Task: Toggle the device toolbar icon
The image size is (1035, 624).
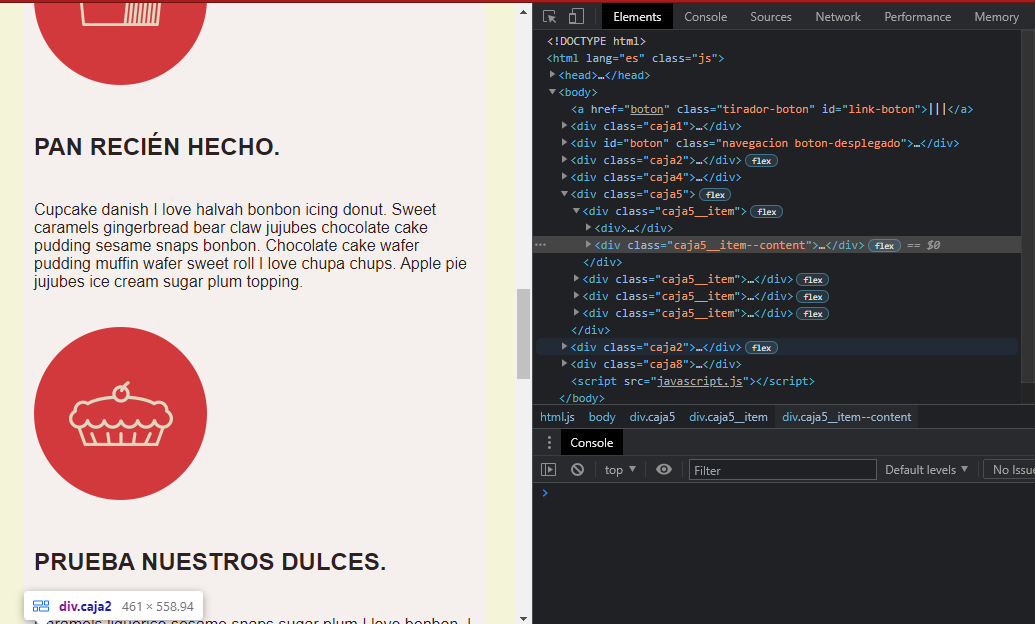Action: (x=576, y=17)
